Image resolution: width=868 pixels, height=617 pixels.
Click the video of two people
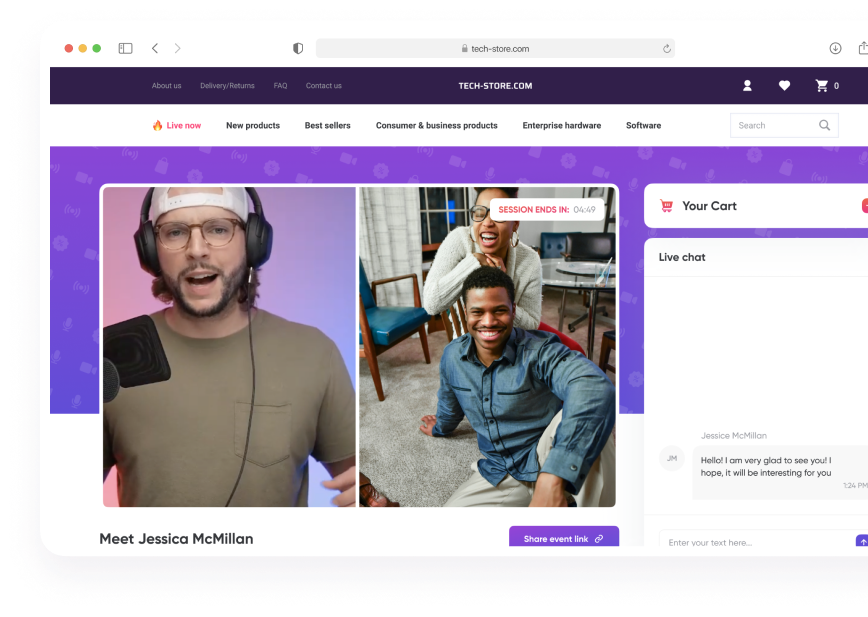click(x=487, y=347)
